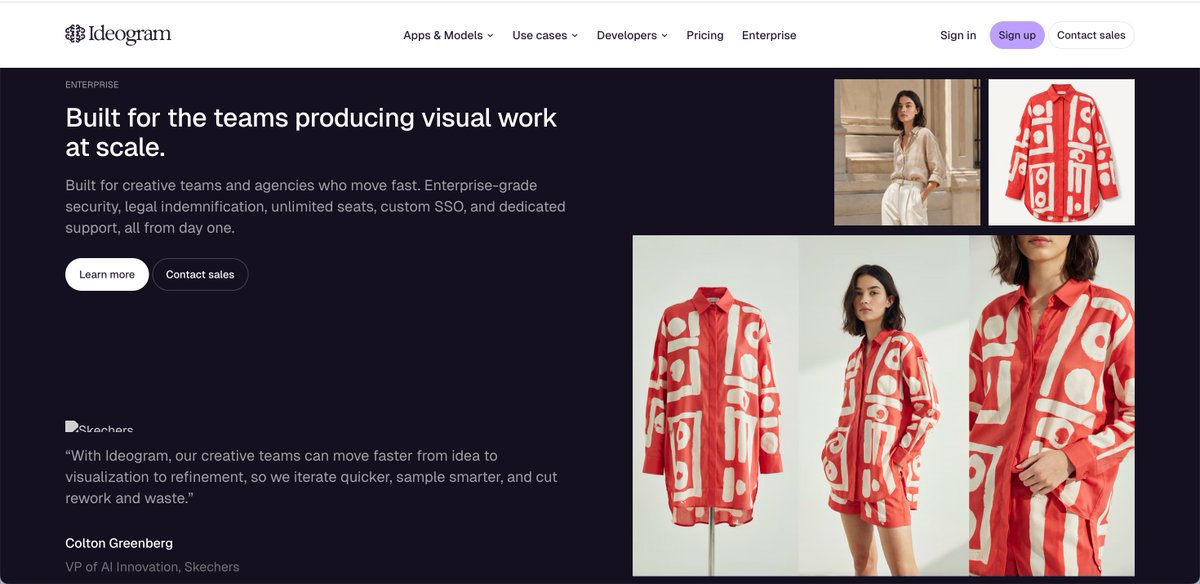Open the flat-lay red patterned shirt thumbnail
Image resolution: width=1200 pixels, height=584 pixels.
pos(1061,152)
